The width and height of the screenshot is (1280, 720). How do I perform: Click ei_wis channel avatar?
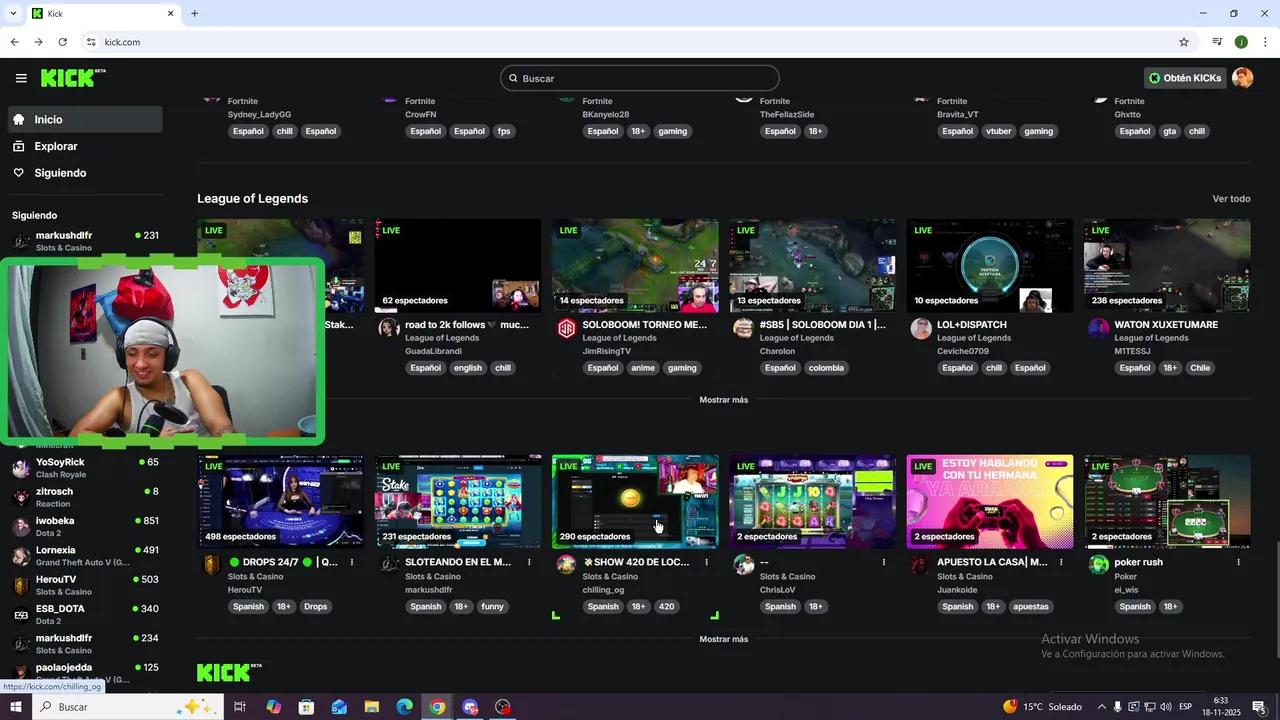(x=1098, y=565)
